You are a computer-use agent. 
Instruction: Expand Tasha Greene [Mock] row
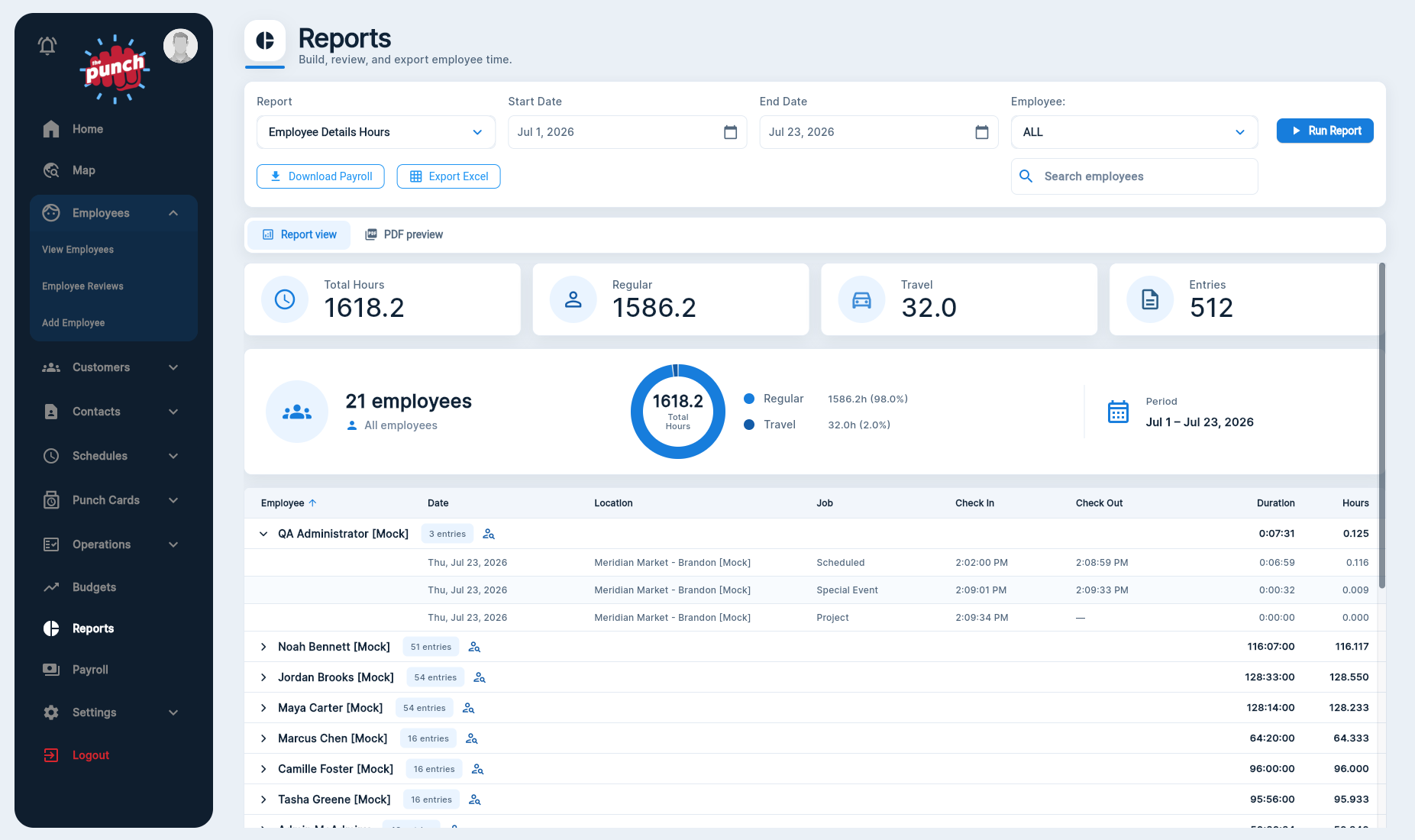263,800
